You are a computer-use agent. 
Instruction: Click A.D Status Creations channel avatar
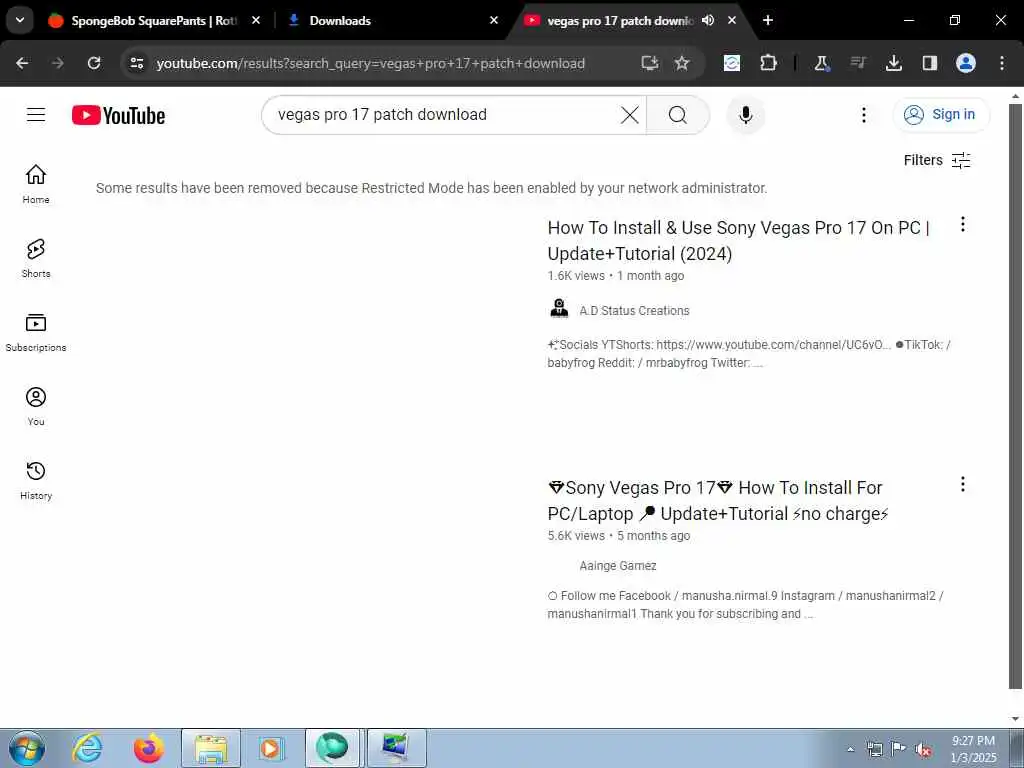[559, 308]
